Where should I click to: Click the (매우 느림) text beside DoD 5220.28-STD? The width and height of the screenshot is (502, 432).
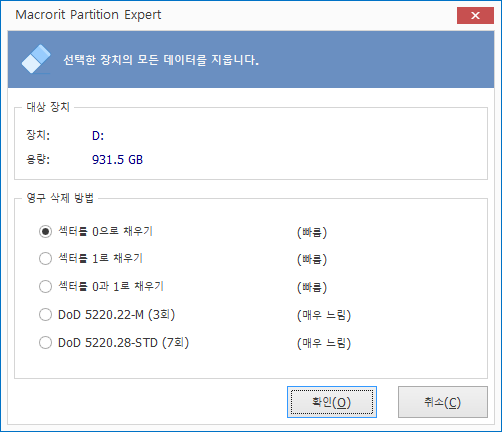(324, 343)
